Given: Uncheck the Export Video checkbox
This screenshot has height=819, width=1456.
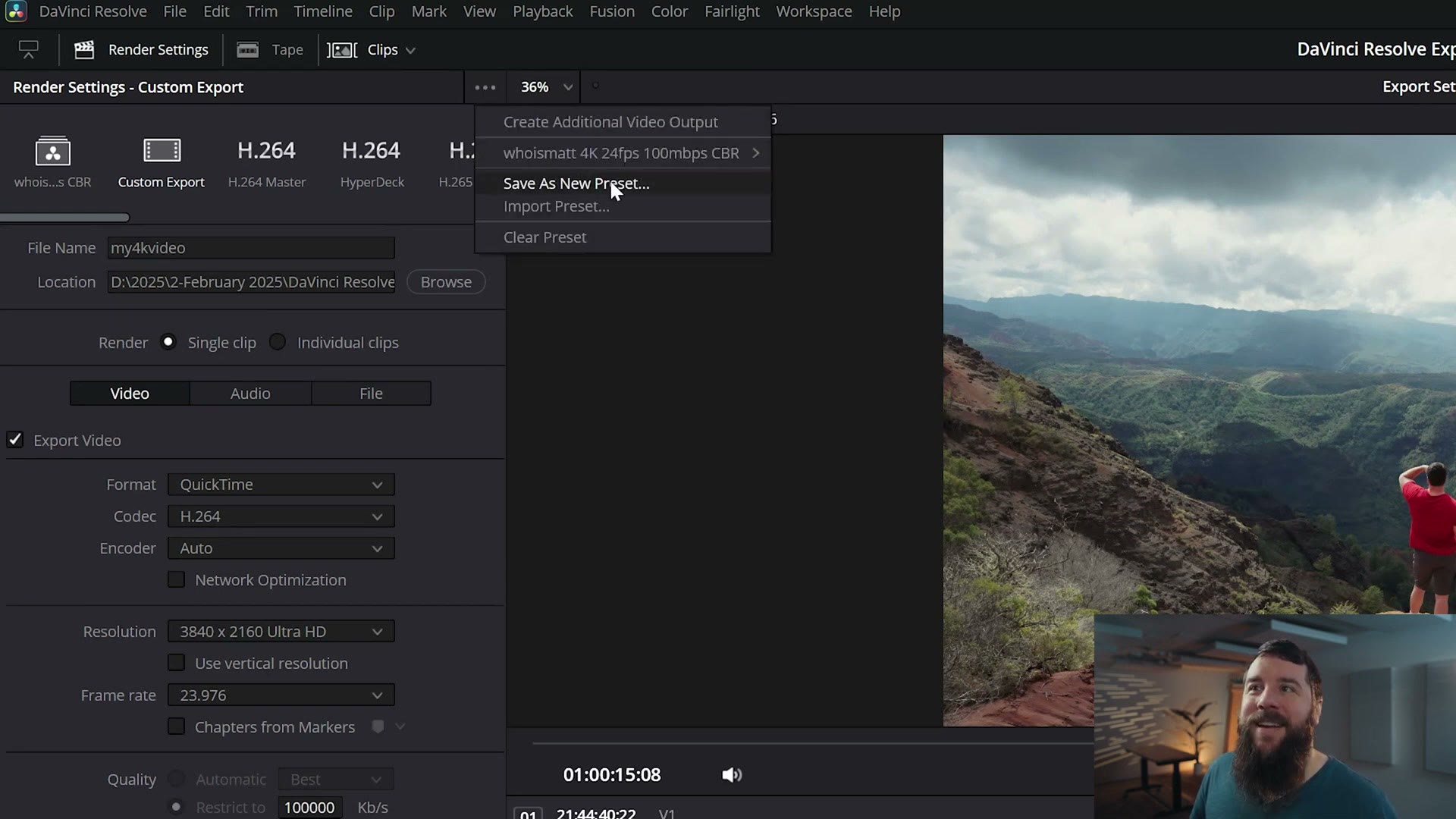Looking at the screenshot, I should pyautogui.click(x=15, y=440).
